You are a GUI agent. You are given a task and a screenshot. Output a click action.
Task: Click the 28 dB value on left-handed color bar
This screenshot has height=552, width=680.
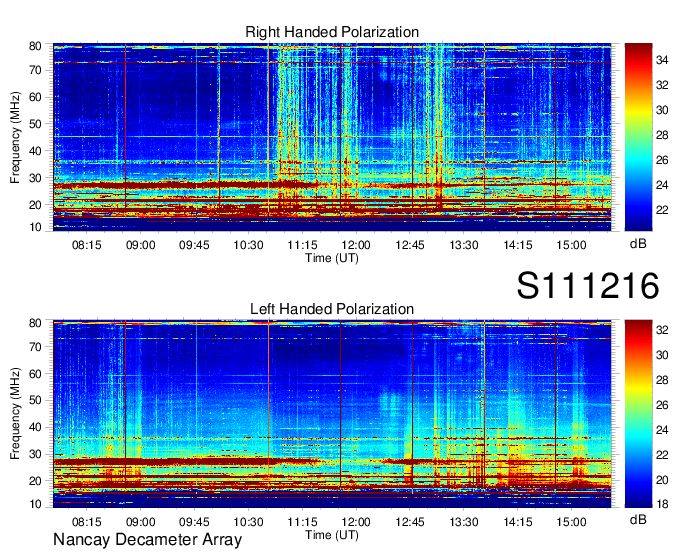point(662,380)
